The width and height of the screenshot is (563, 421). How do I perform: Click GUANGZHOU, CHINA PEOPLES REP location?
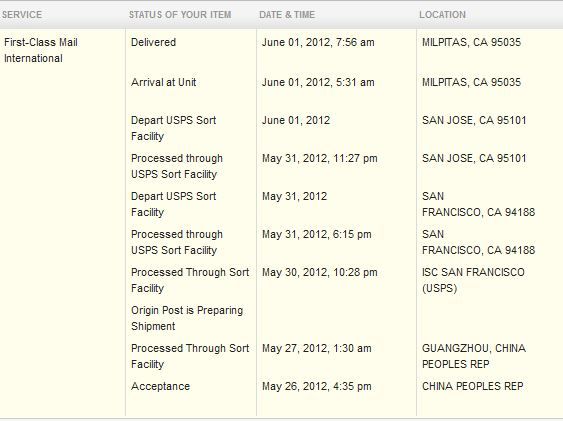click(x=474, y=356)
